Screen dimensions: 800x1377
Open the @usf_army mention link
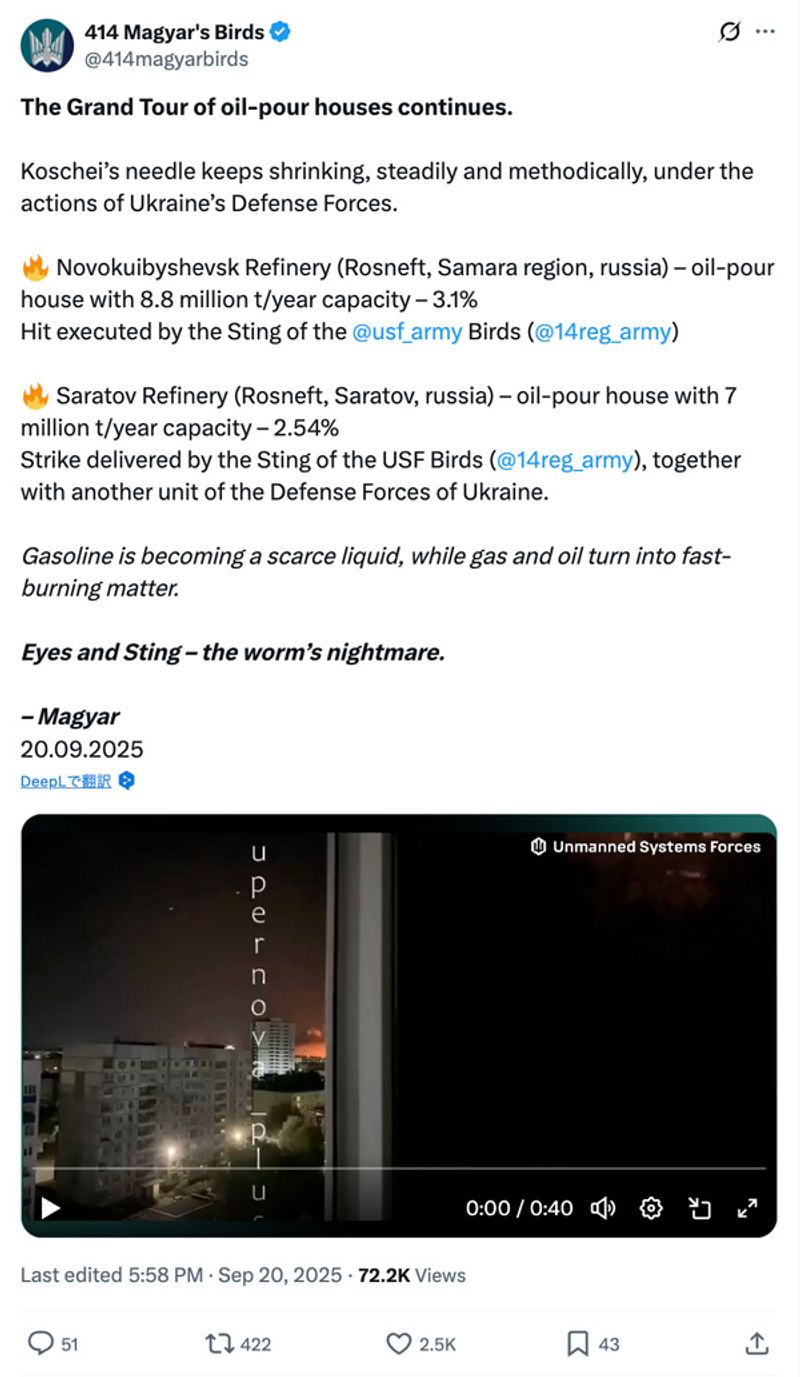[x=407, y=332]
